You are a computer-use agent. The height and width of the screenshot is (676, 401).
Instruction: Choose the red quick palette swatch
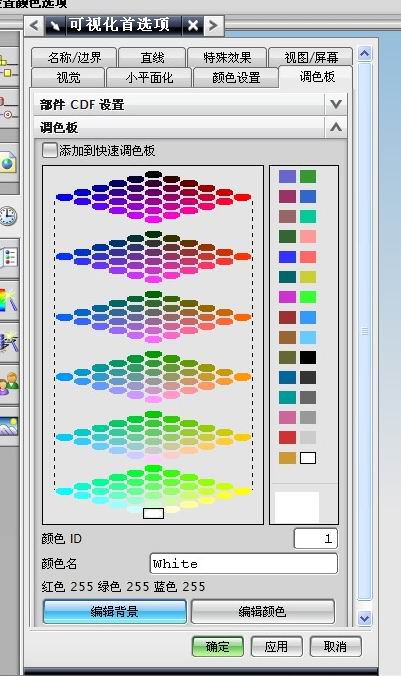click(x=287, y=438)
